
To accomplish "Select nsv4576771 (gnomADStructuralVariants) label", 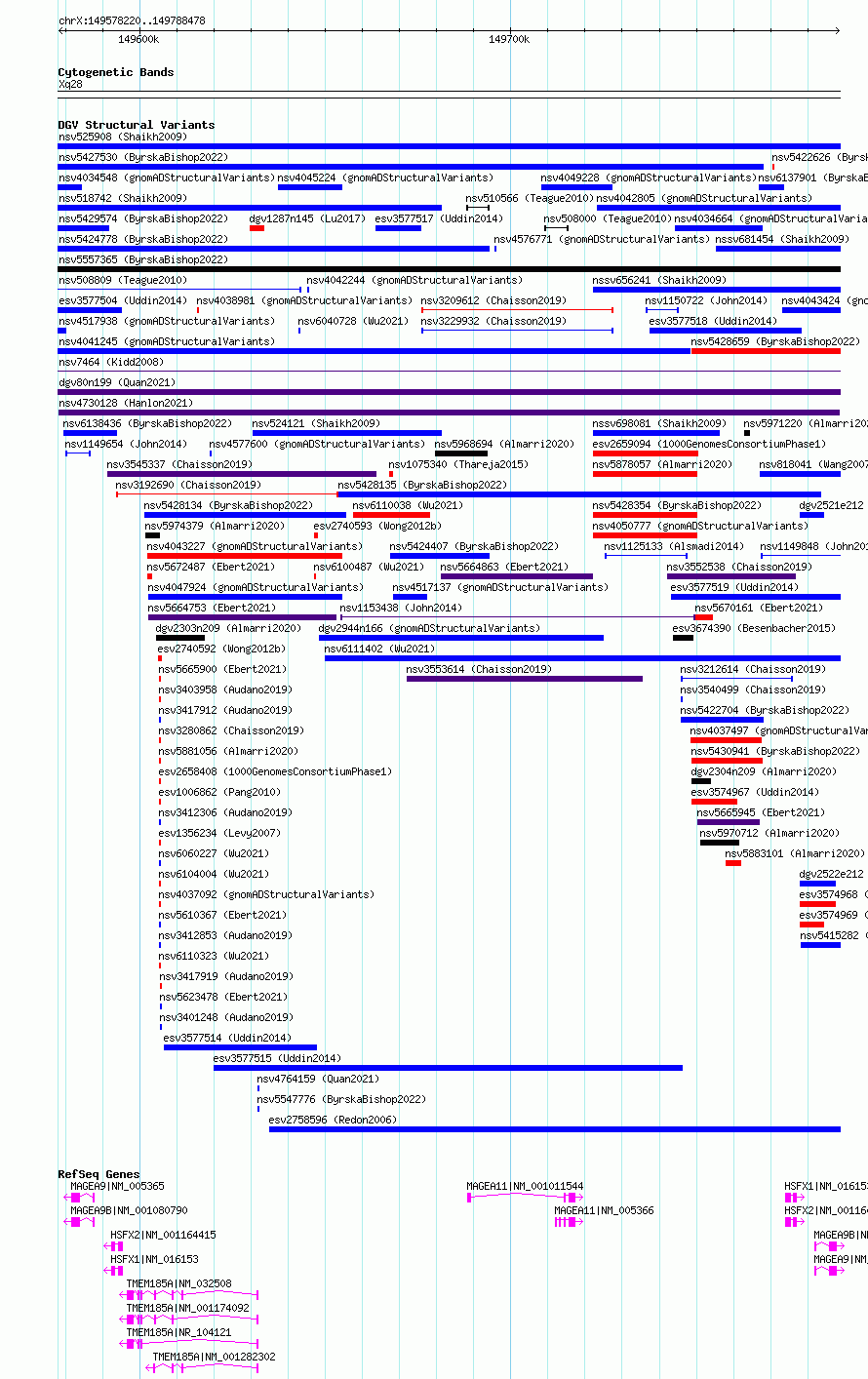I will click(602, 239).
